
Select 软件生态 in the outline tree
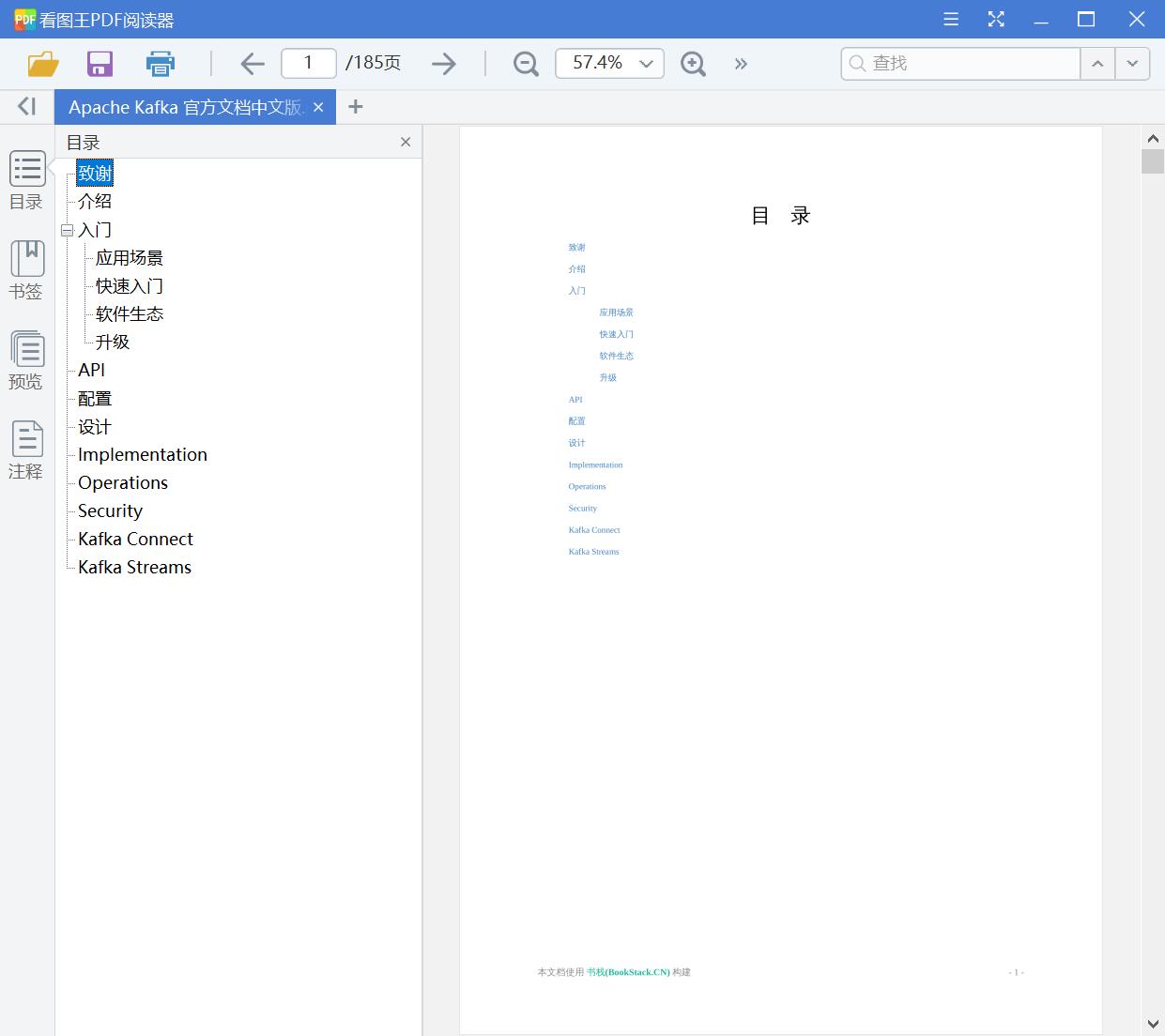click(x=130, y=313)
